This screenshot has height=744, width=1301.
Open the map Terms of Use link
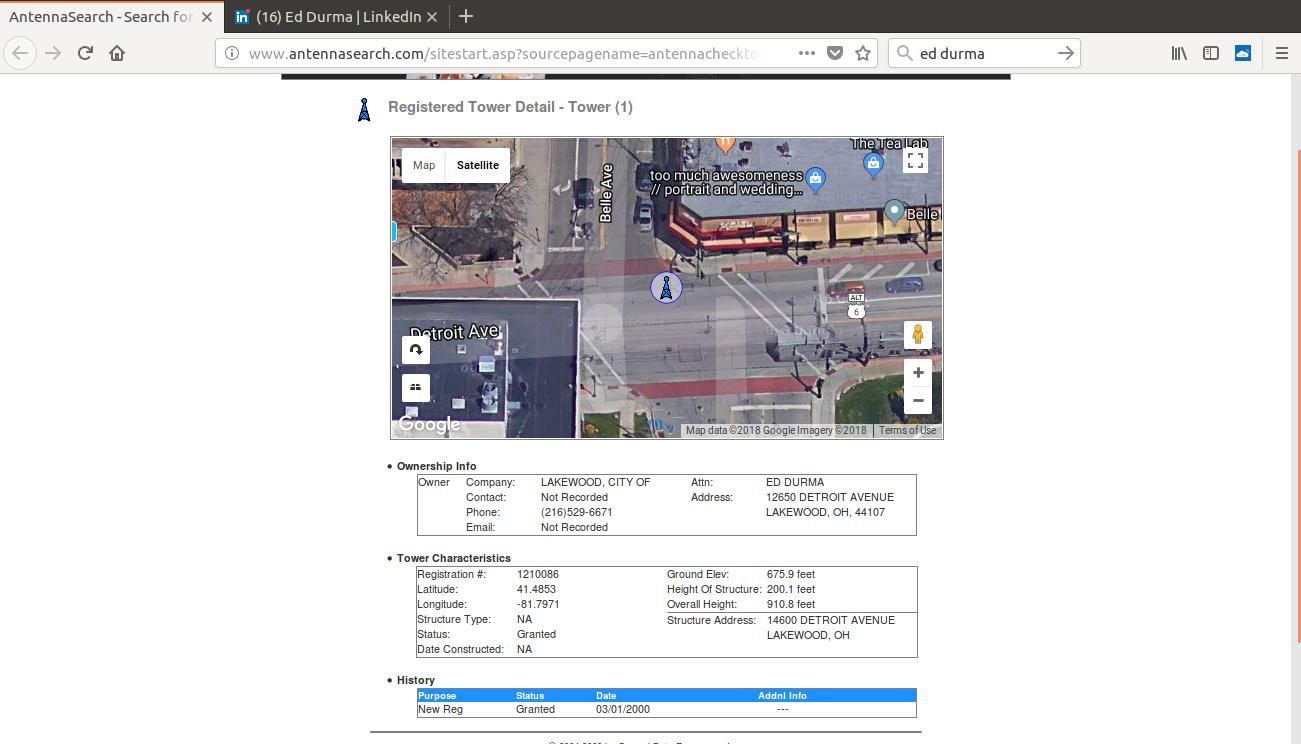[907, 431]
